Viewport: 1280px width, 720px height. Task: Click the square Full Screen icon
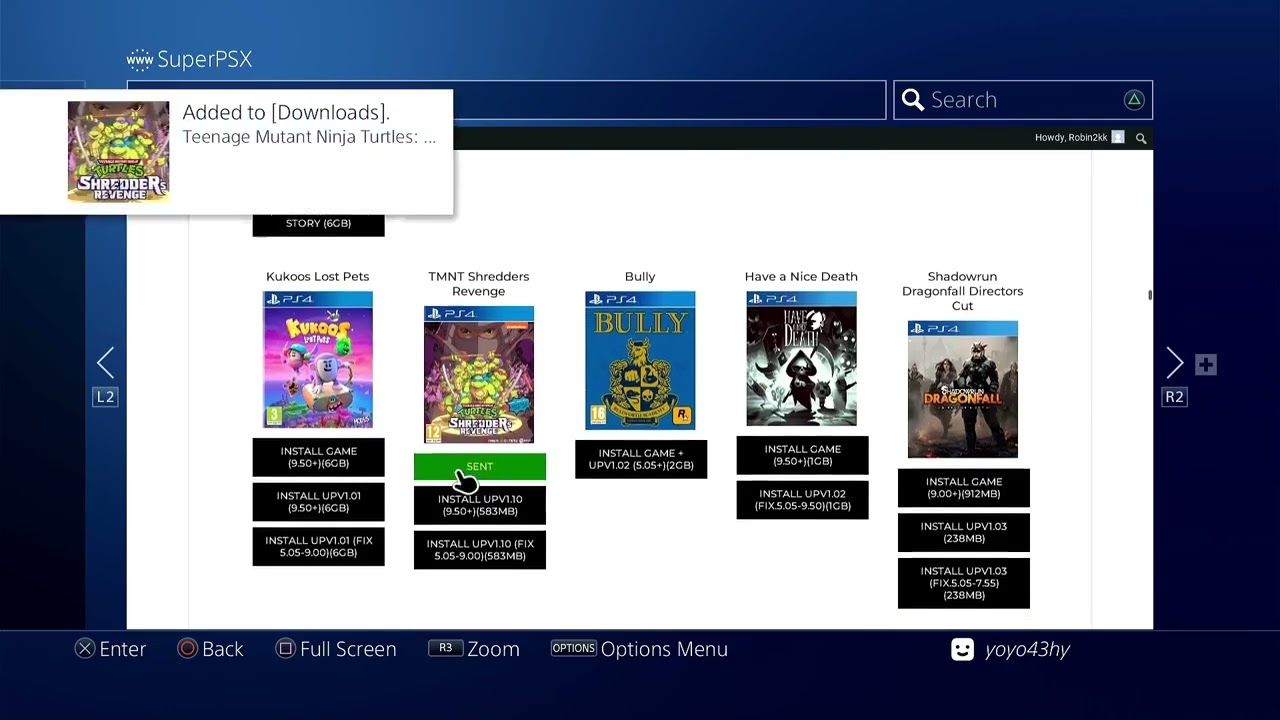click(285, 649)
